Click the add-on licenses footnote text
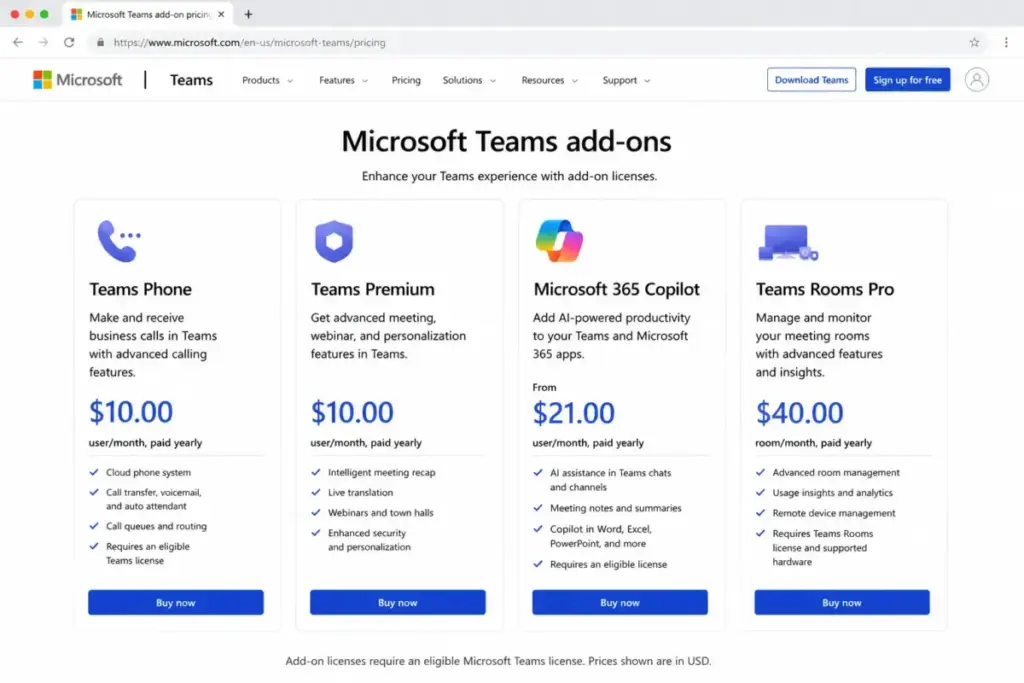1024x683 pixels. coord(498,661)
